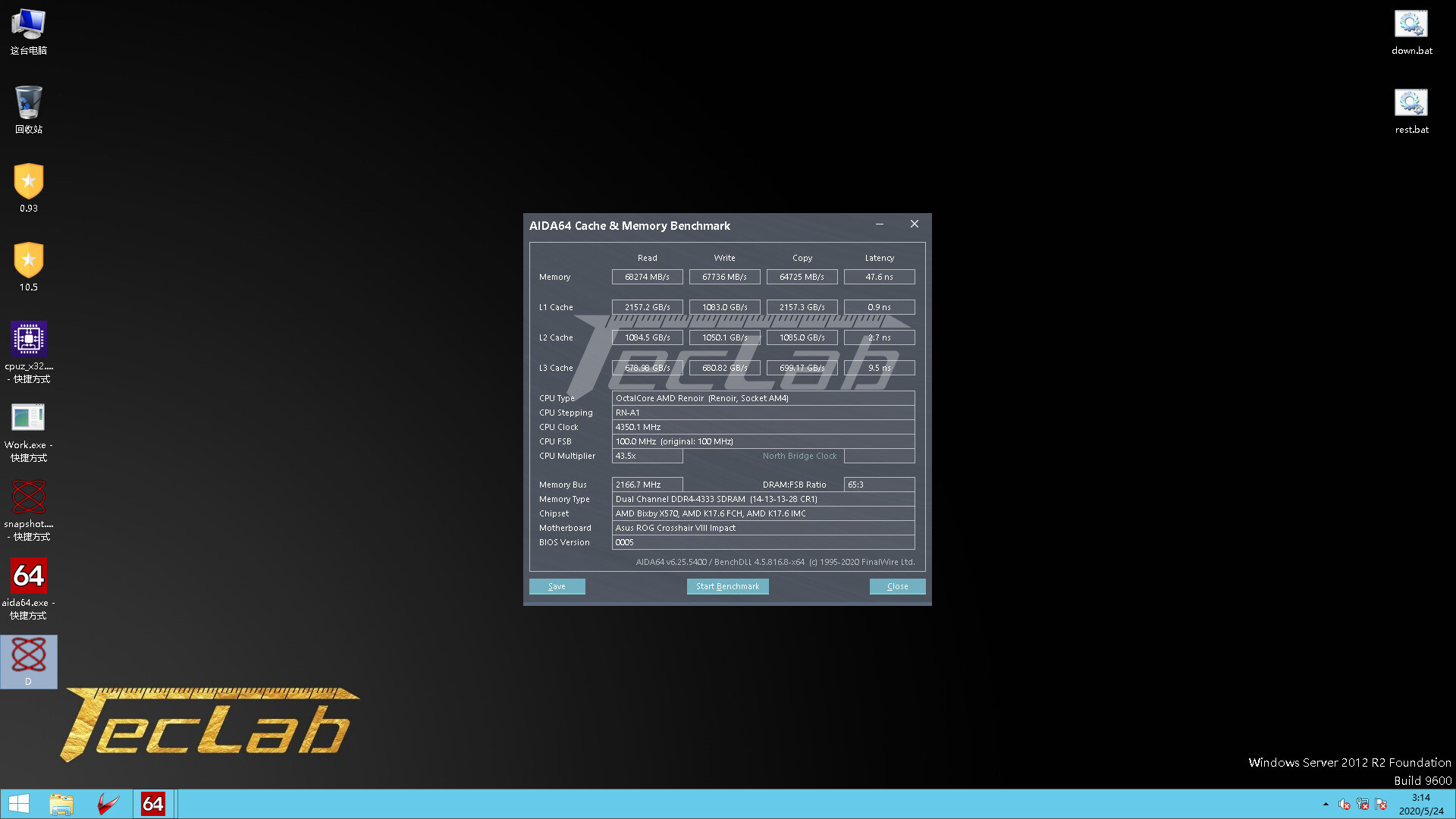Image resolution: width=1456 pixels, height=819 pixels.
Task: Open the taskbar clock showing 3:14
Action: tap(1421, 804)
